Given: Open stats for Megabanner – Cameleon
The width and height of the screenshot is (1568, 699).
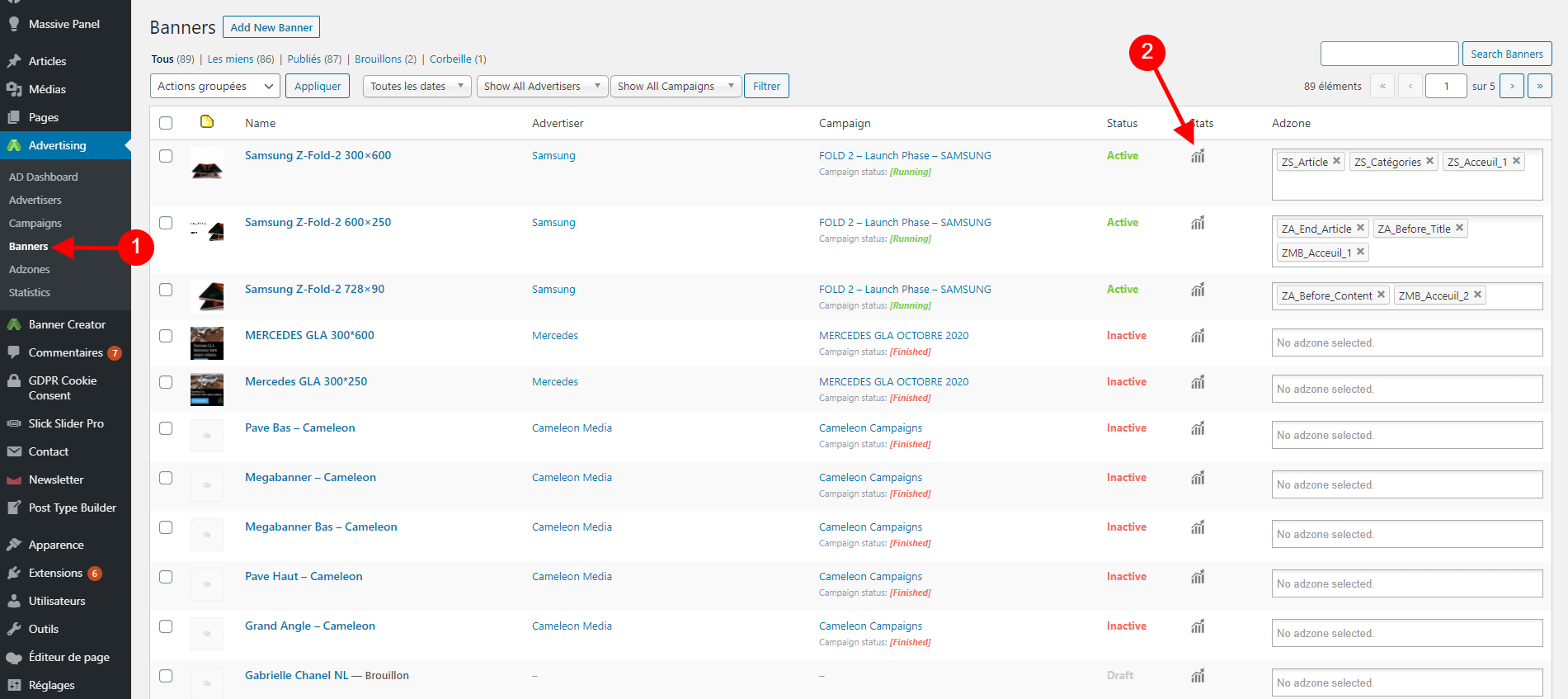Looking at the screenshot, I should click(1198, 478).
